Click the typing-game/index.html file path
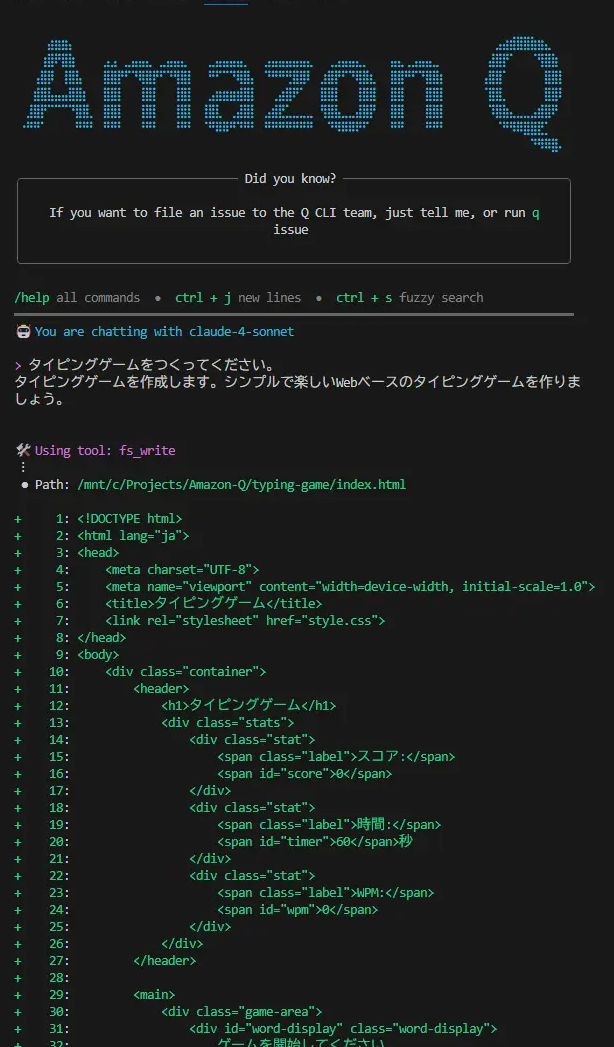This screenshot has width=614, height=1047. tap(242, 485)
